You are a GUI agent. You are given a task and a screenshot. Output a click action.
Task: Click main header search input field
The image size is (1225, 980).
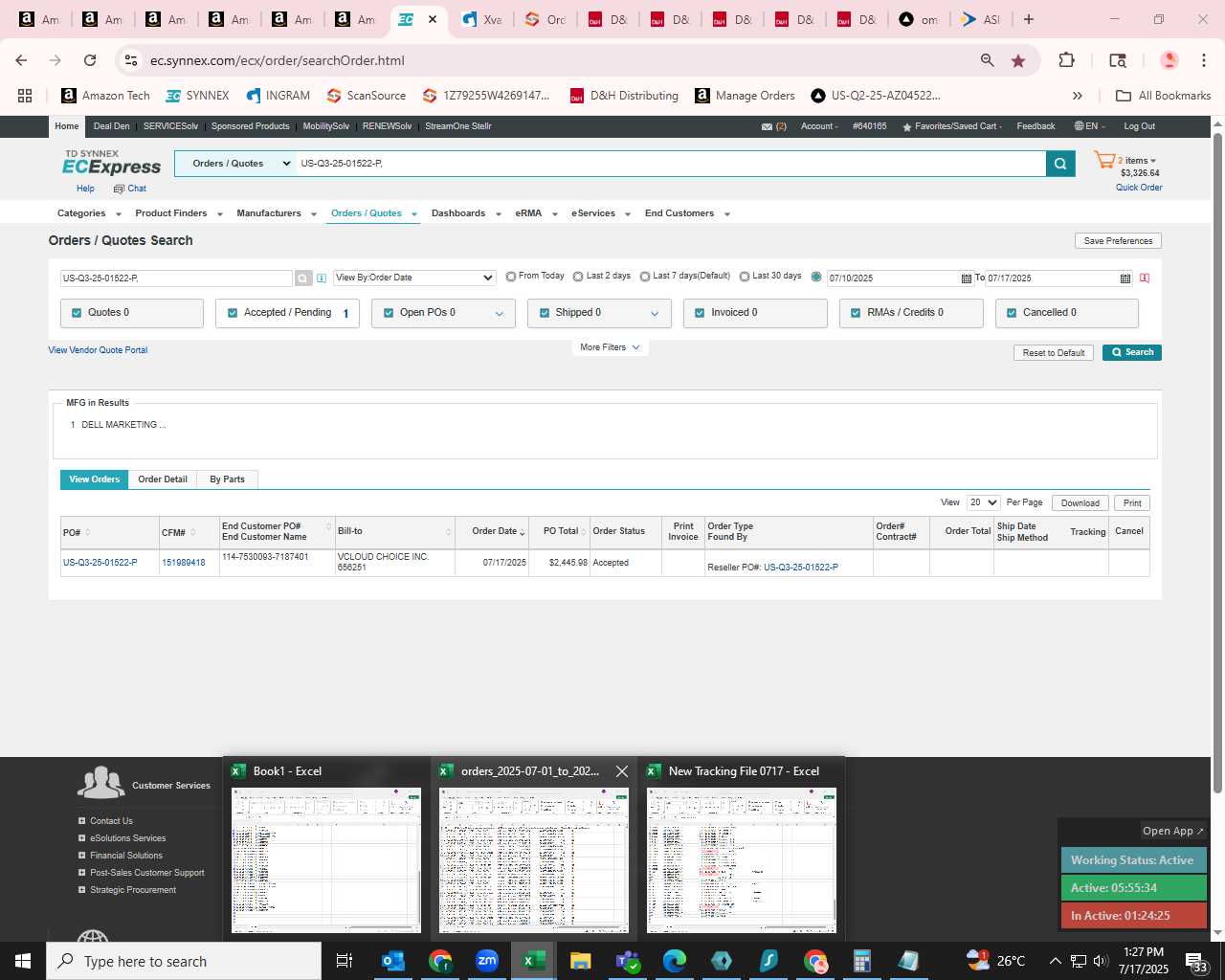pyautogui.click(x=671, y=164)
